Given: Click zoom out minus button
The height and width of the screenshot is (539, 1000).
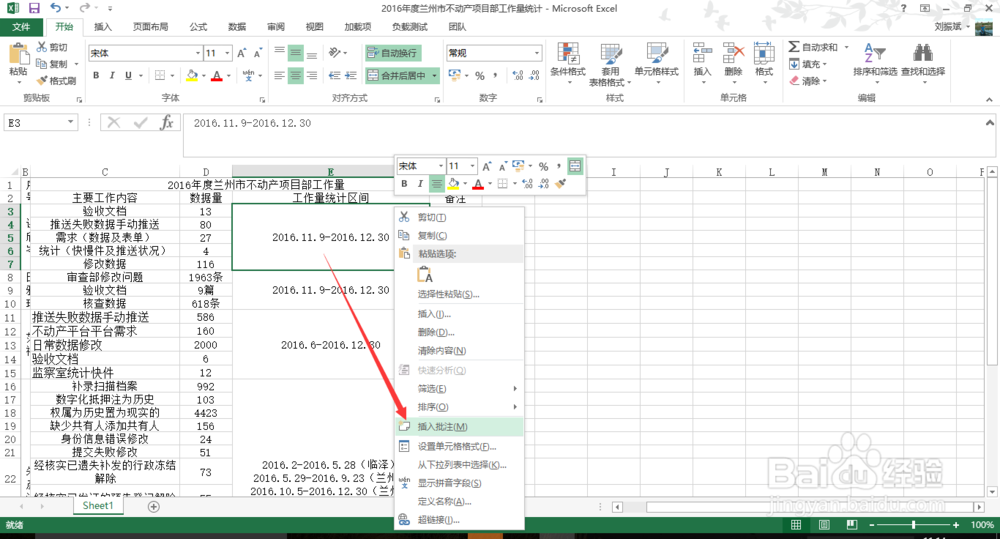Looking at the screenshot, I should pyautogui.click(x=871, y=524).
